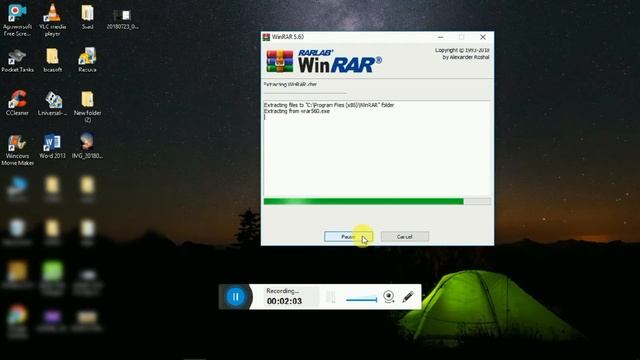Open the New folder (2) icon
Viewport: 640px width, 360px height.
[87, 107]
